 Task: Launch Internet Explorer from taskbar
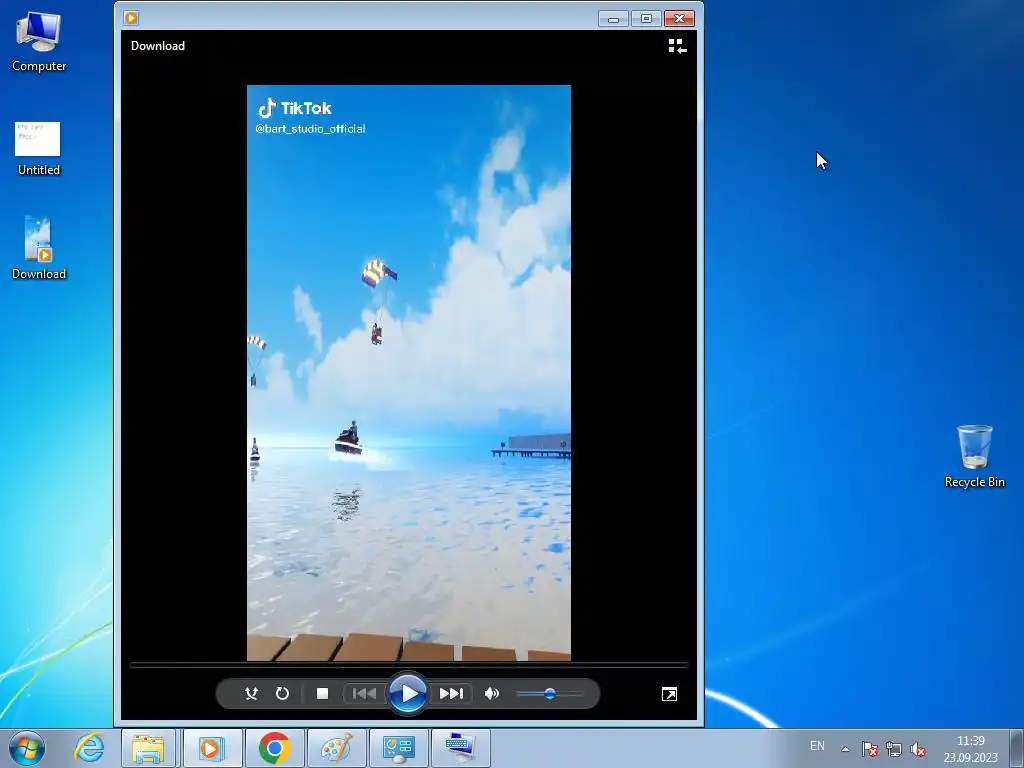click(89, 748)
